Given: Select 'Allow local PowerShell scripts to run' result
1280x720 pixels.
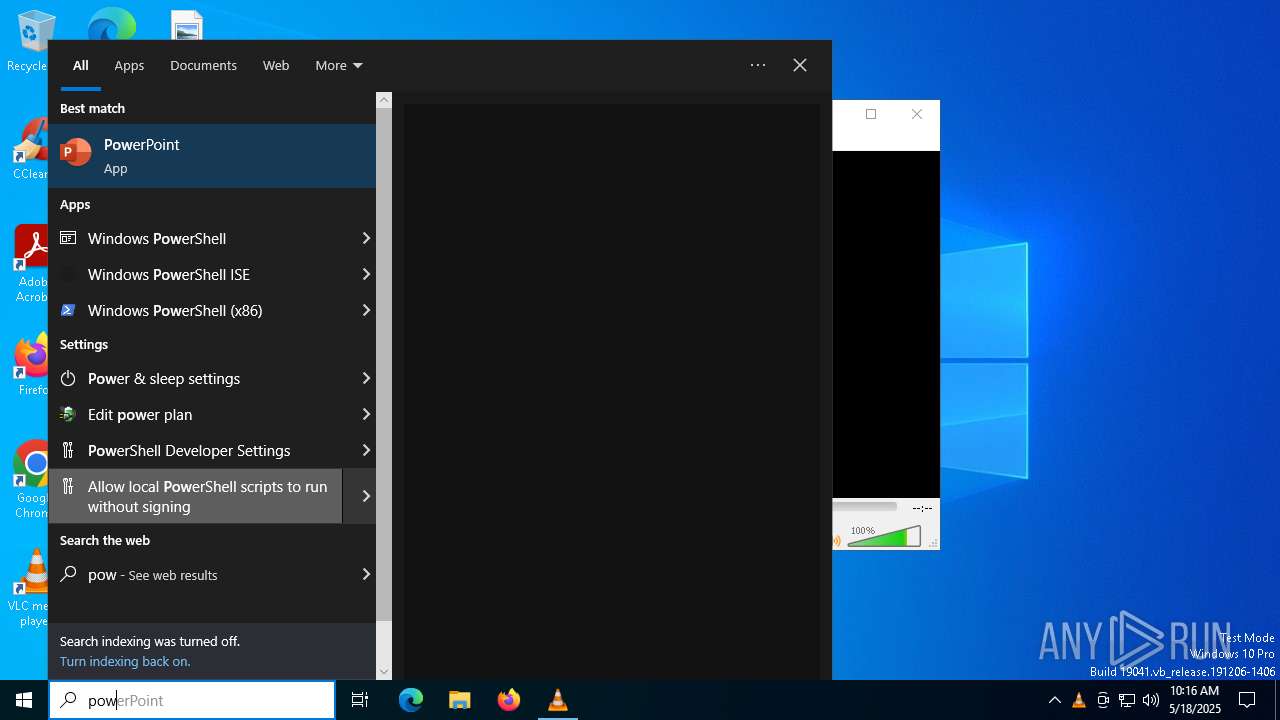Looking at the screenshot, I should [195, 496].
